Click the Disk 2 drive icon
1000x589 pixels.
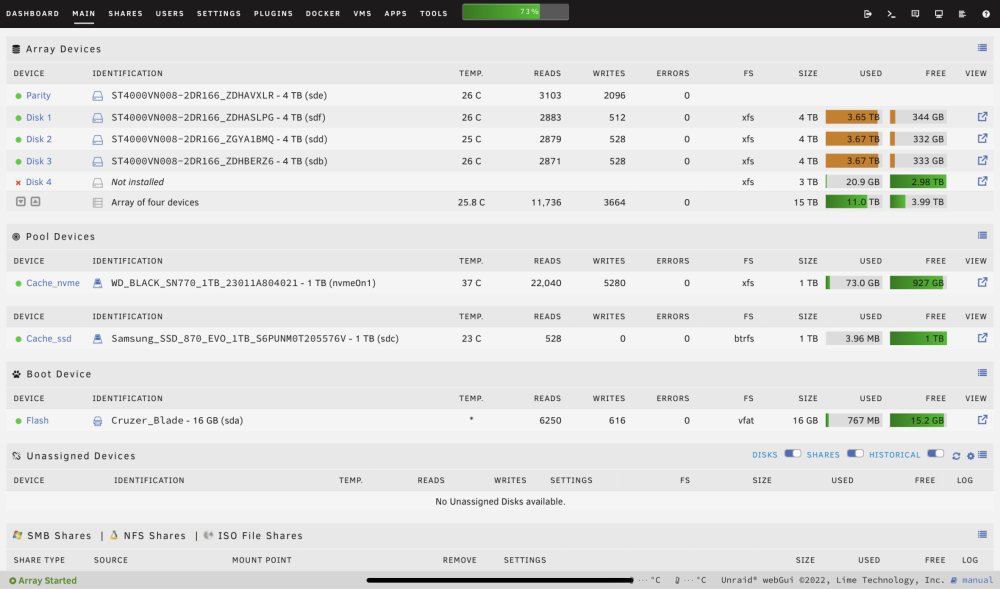point(98,139)
